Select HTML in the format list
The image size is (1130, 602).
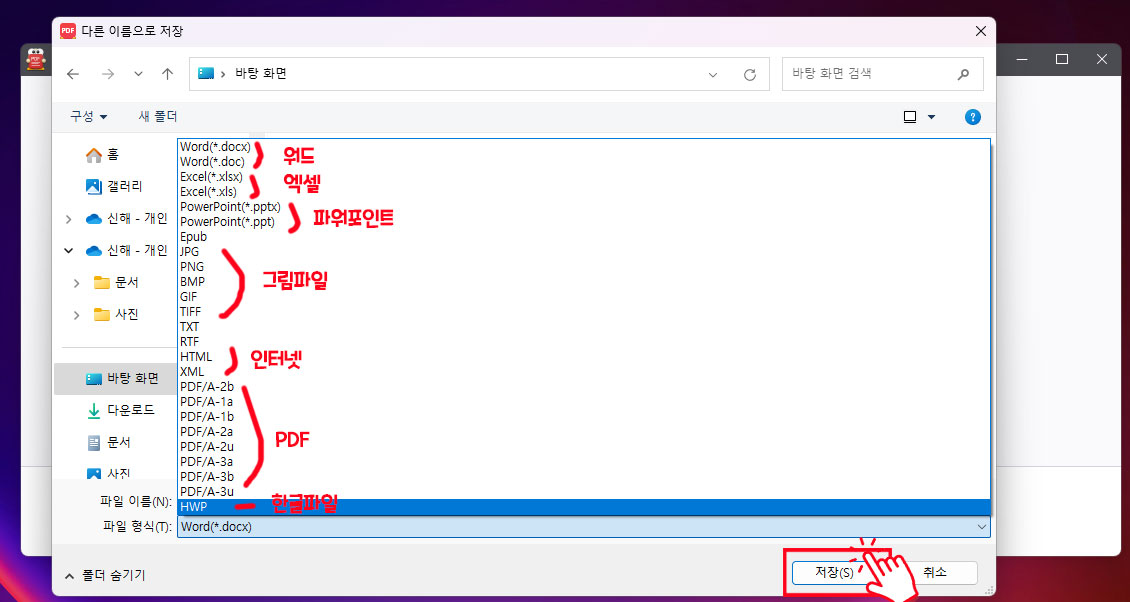point(584,357)
